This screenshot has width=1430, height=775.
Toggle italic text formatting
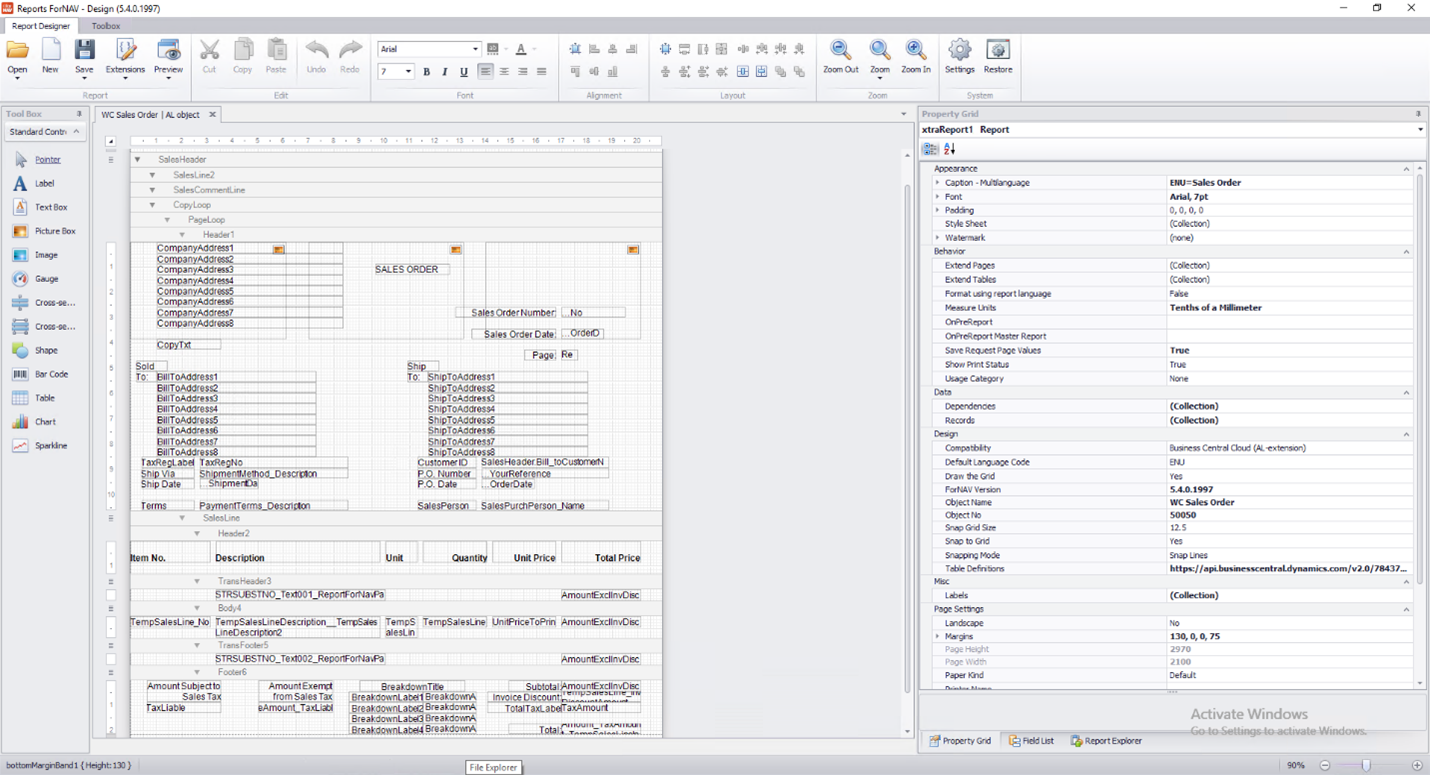(x=443, y=71)
